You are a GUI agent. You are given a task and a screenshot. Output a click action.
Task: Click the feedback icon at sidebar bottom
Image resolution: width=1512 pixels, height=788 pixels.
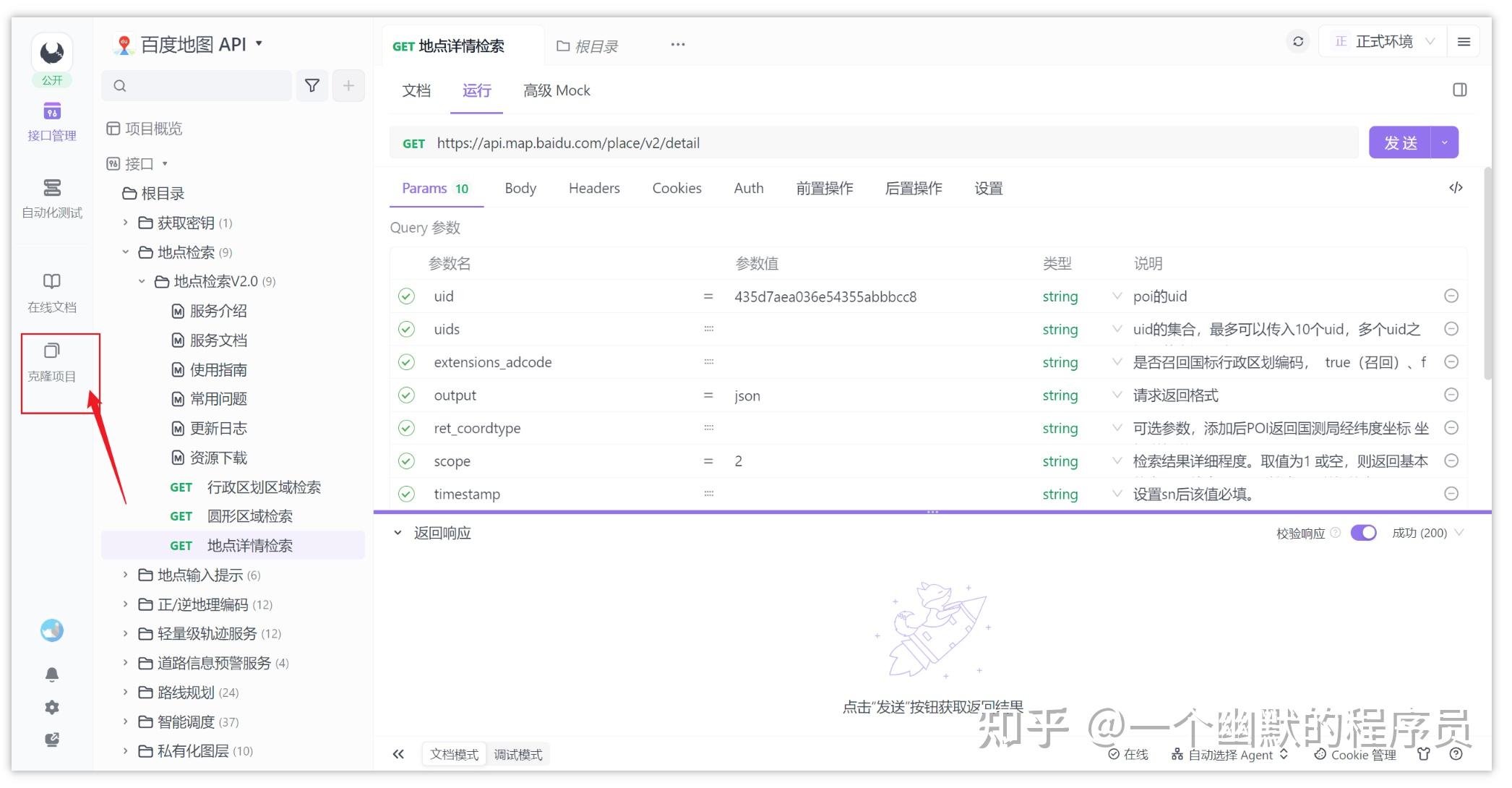(x=52, y=740)
